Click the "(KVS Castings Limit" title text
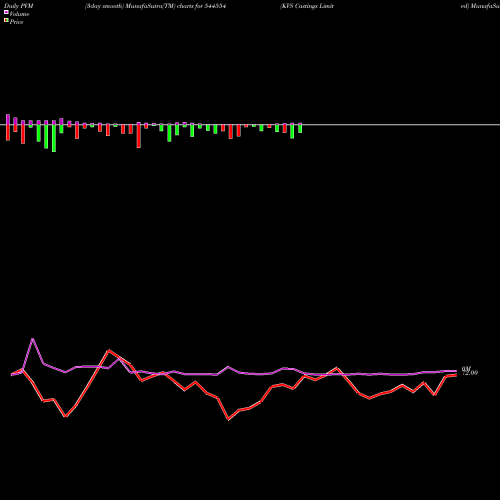The width and height of the screenshot is (500, 500). pyautogui.click(x=307, y=6)
